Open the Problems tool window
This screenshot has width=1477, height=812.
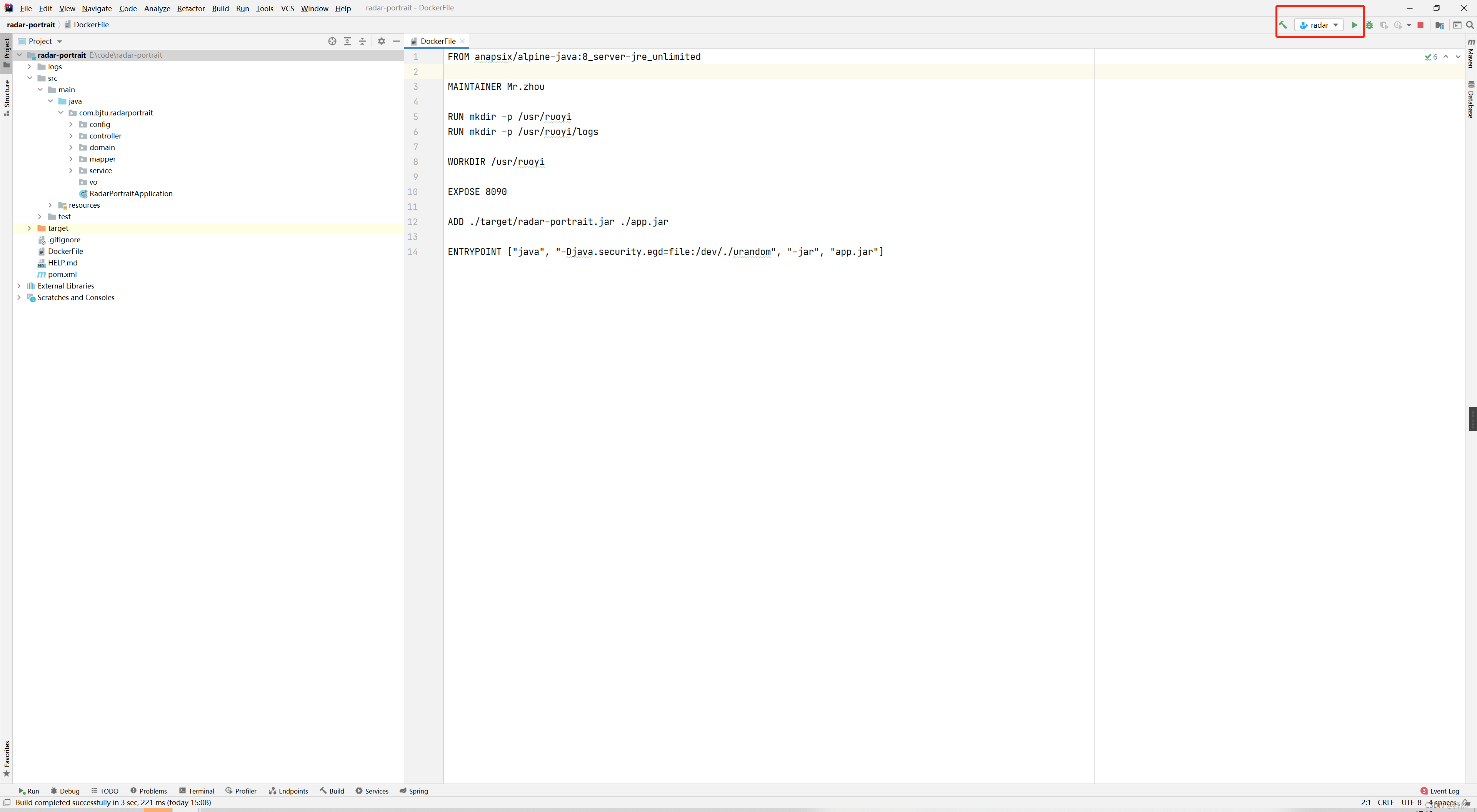pyautogui.click(x=148, y=791)
